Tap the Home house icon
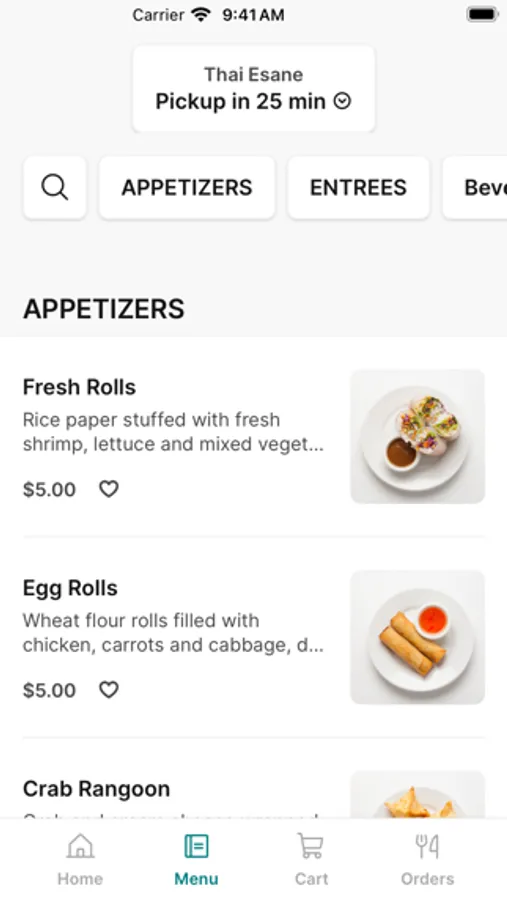Viewport: 507px width, 900px height. (80, 847)
